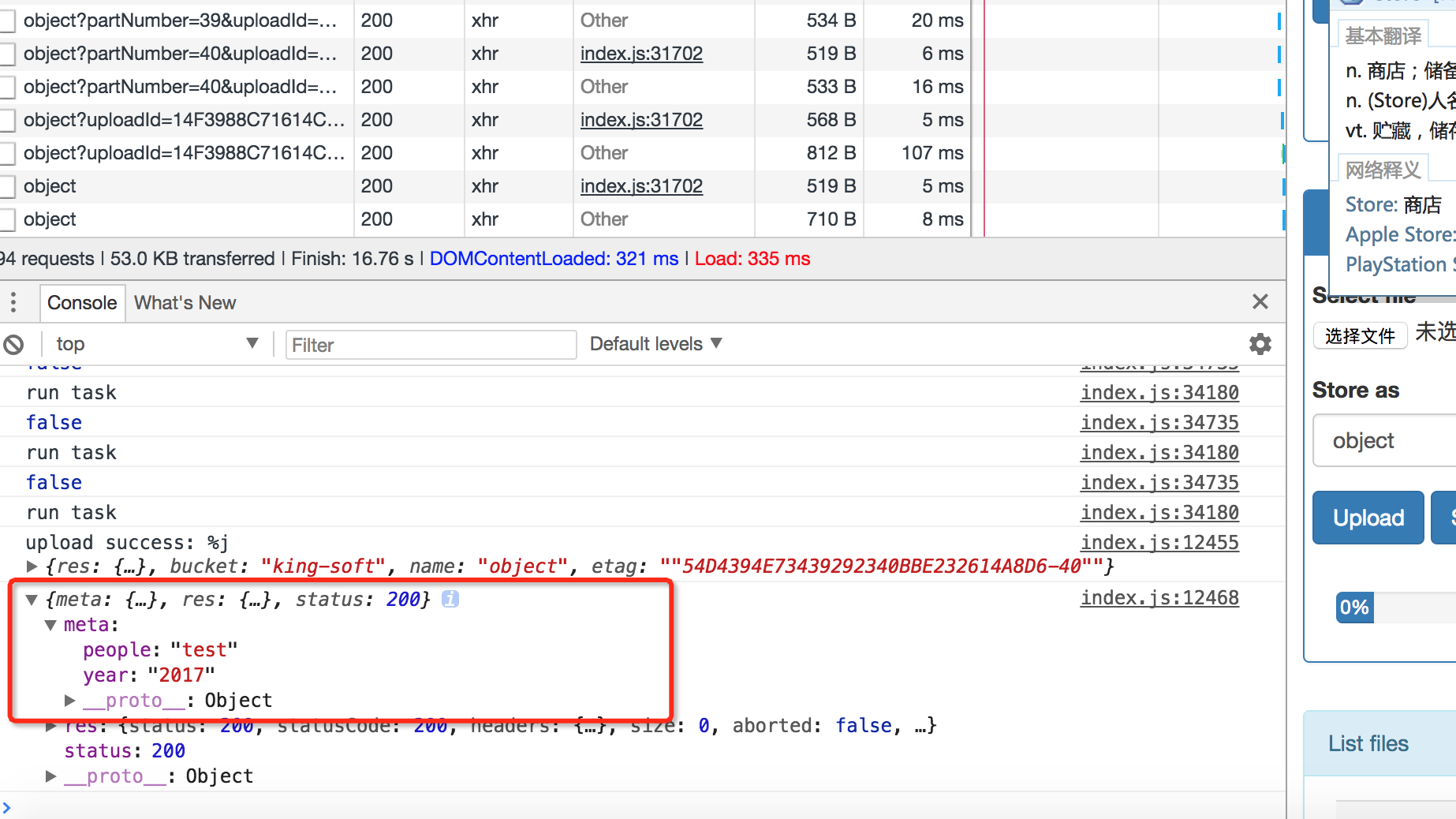This screenshot has height=819, width=1456.
Task: Open source link index.js:12468
Action: tap(1159, 598)
